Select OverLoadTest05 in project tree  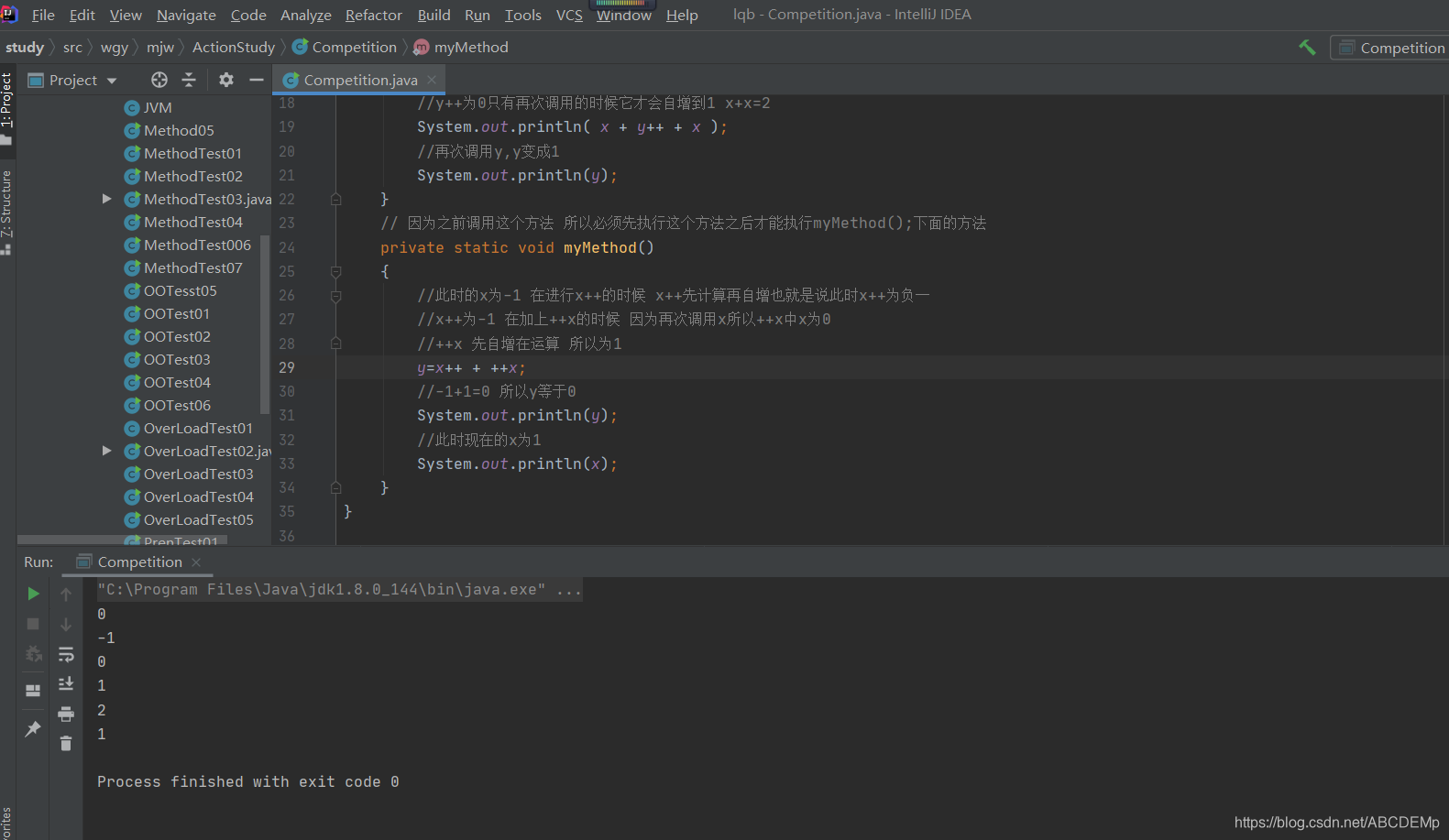coord(199,519)
